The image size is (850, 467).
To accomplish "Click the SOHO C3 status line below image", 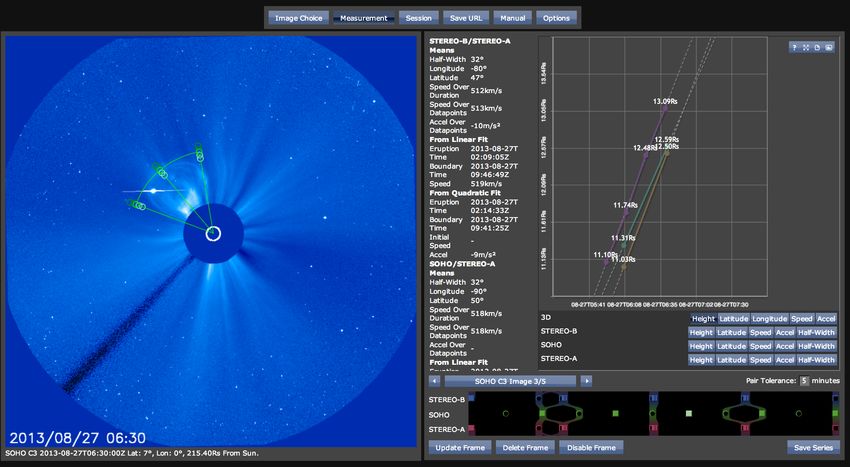I will 132,453.
